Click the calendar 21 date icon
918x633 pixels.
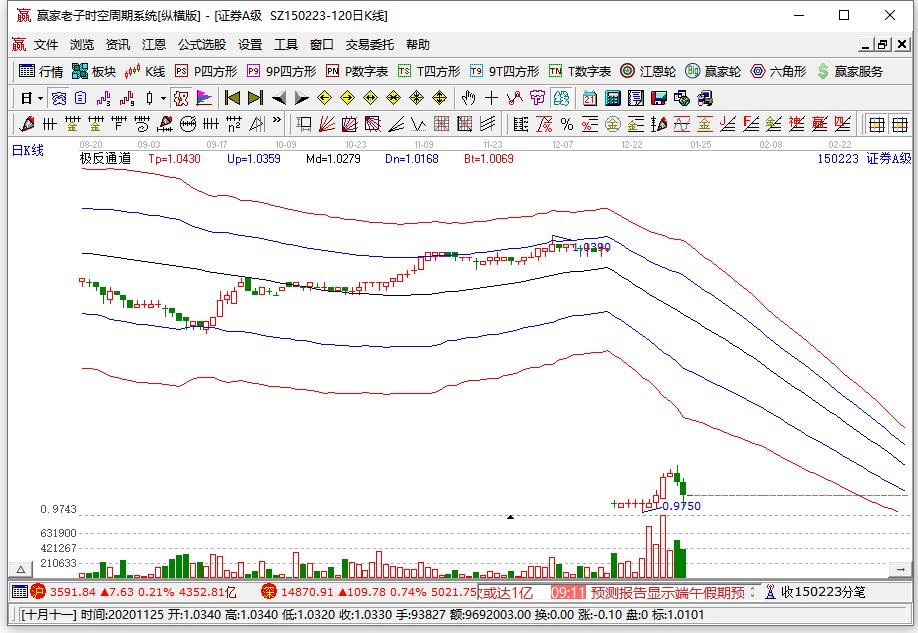click(590, 98)
